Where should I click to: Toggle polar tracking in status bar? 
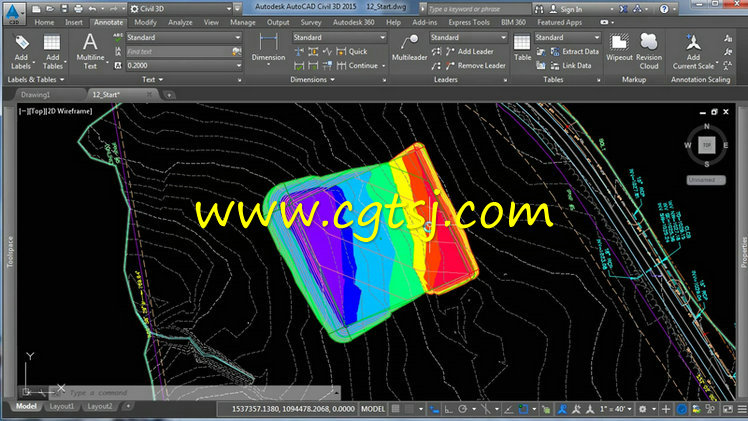pyautogui.click(x=462, y=409)
